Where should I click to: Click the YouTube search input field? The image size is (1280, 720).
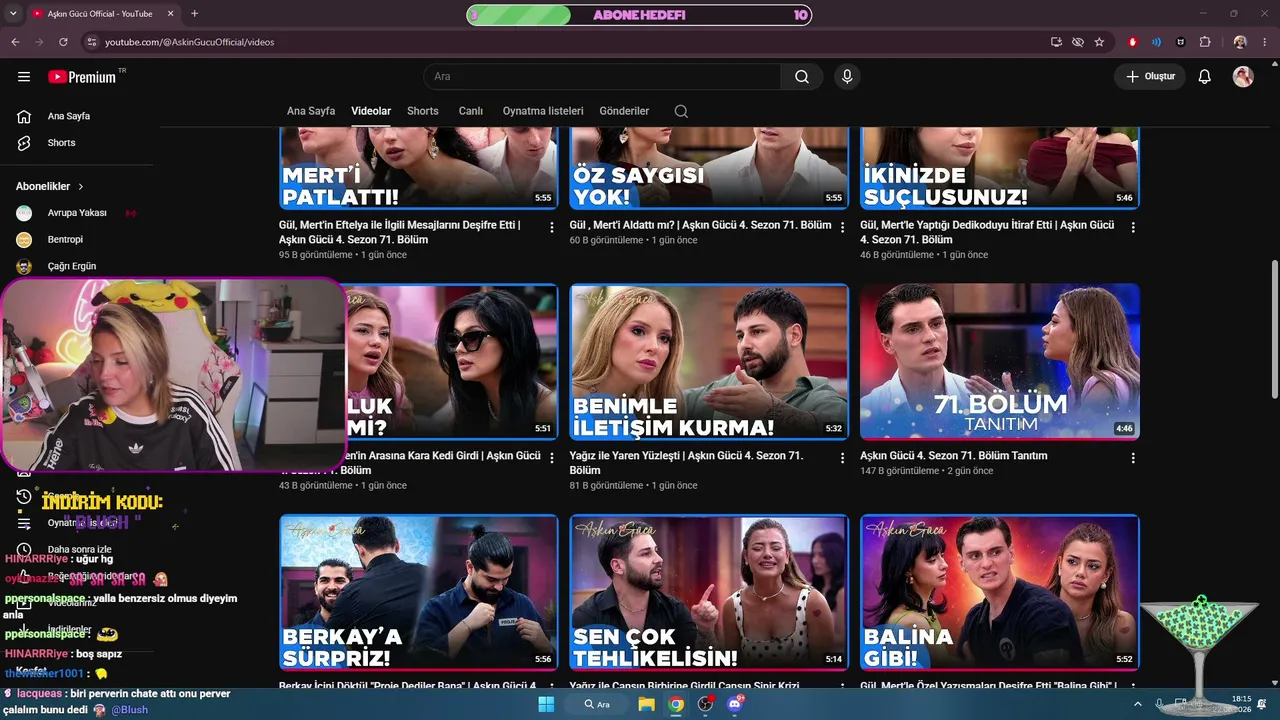(602, 77)
